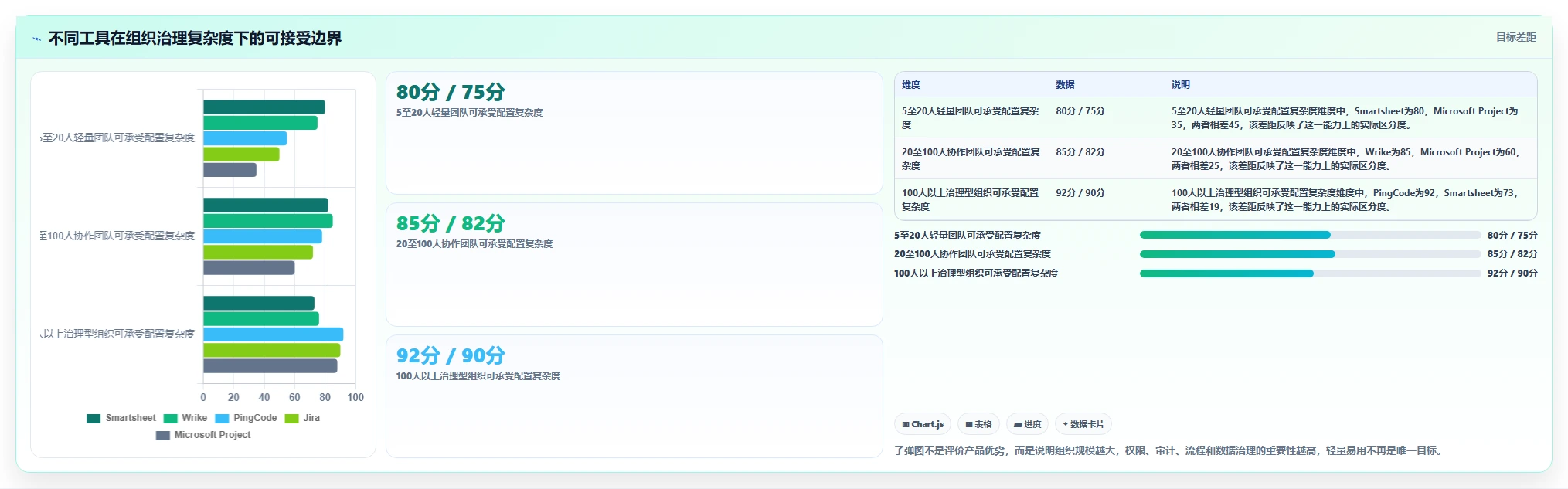The width and height of the screenshot is (1568, 489).
Task: Click the 100人以上治理型组织 progress bar
Action: tap(1310, 273)
